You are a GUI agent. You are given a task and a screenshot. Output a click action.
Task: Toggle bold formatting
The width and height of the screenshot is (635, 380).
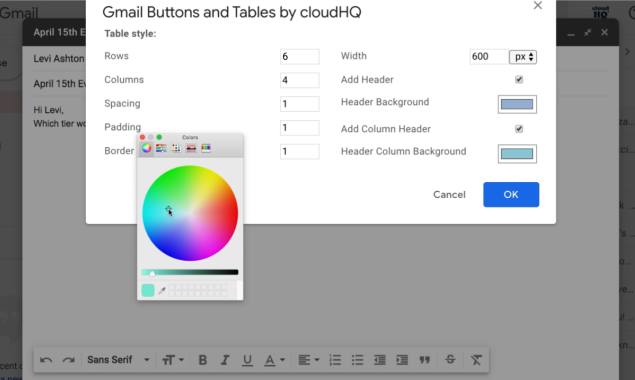202,360
